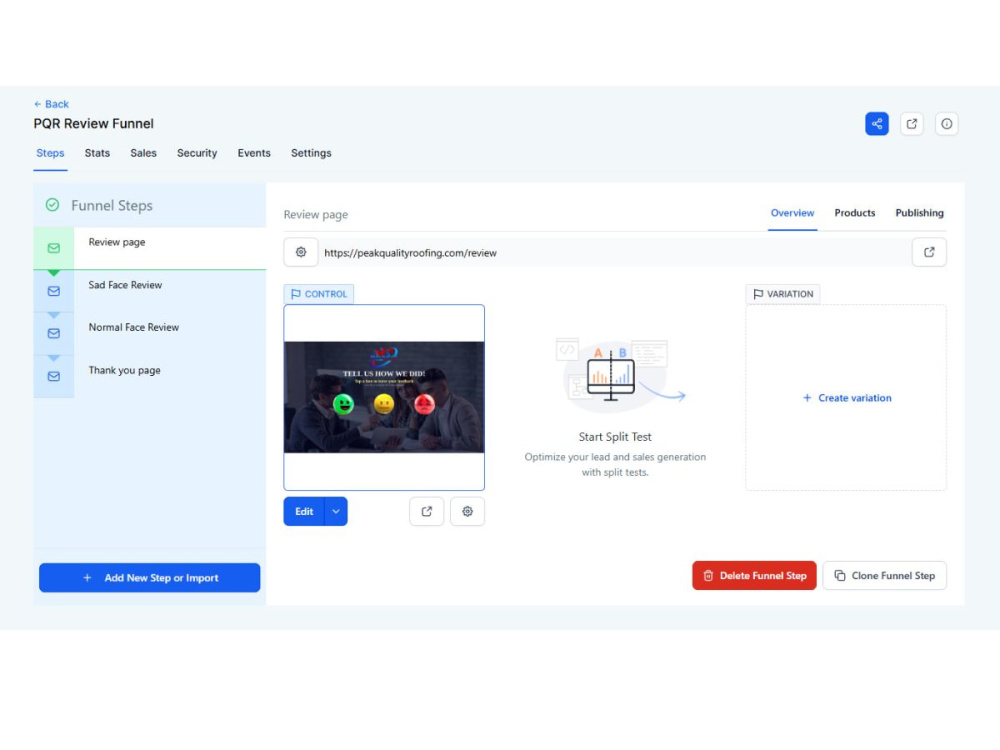Open control page settings gear icon
Viewport: 1000px width, 750px height.
[x=467, y=511]
